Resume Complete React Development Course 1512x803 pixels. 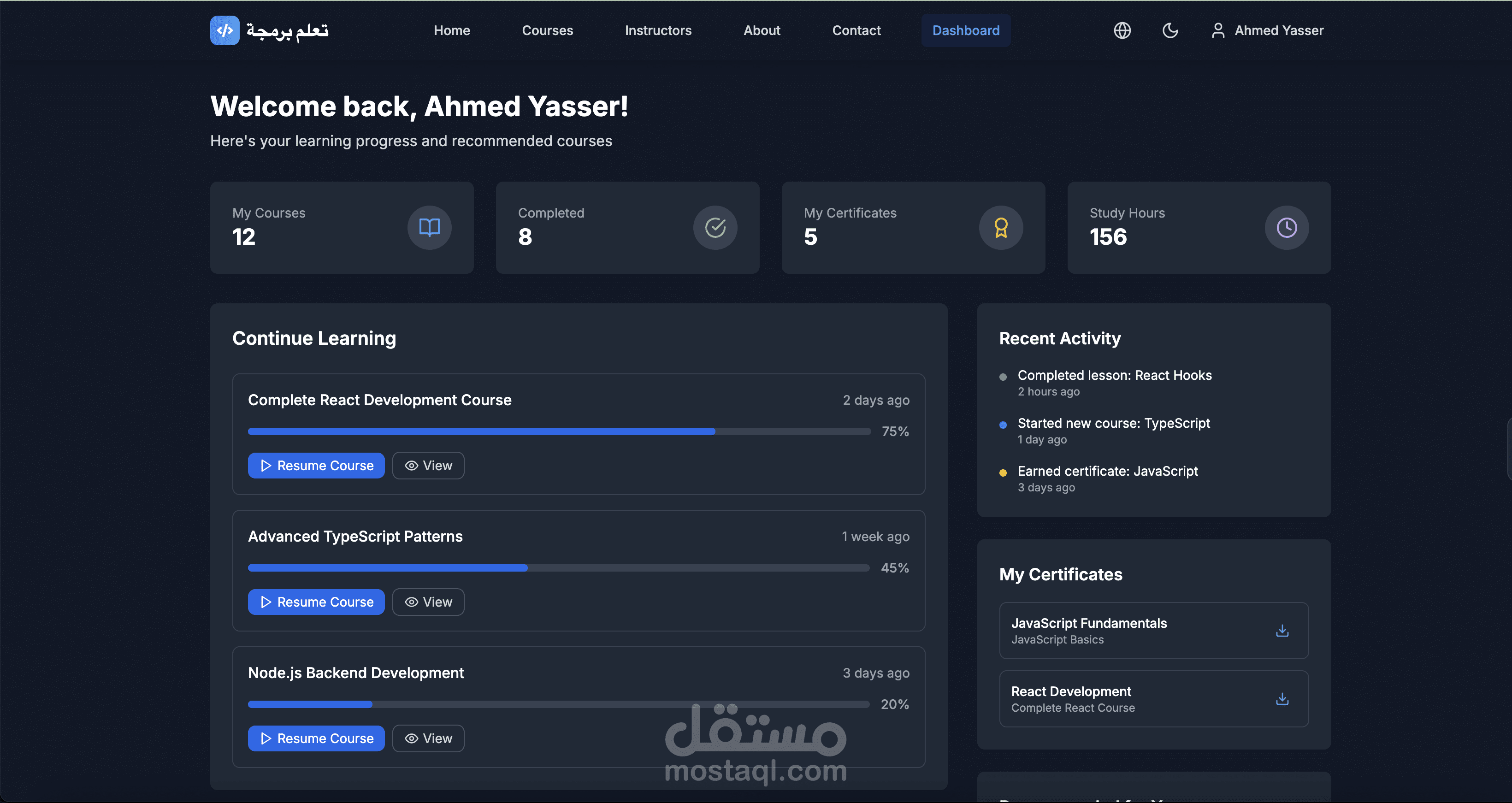[316, 466]
